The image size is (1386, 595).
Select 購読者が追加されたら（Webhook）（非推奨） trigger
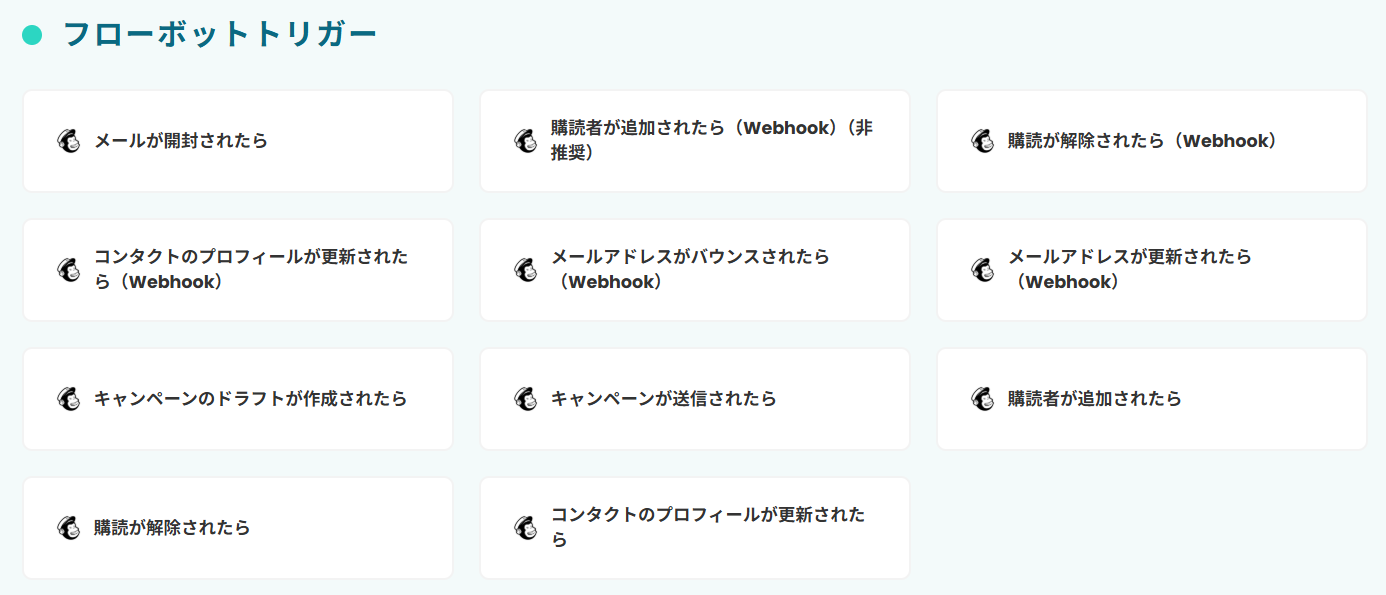pos(695,141)
